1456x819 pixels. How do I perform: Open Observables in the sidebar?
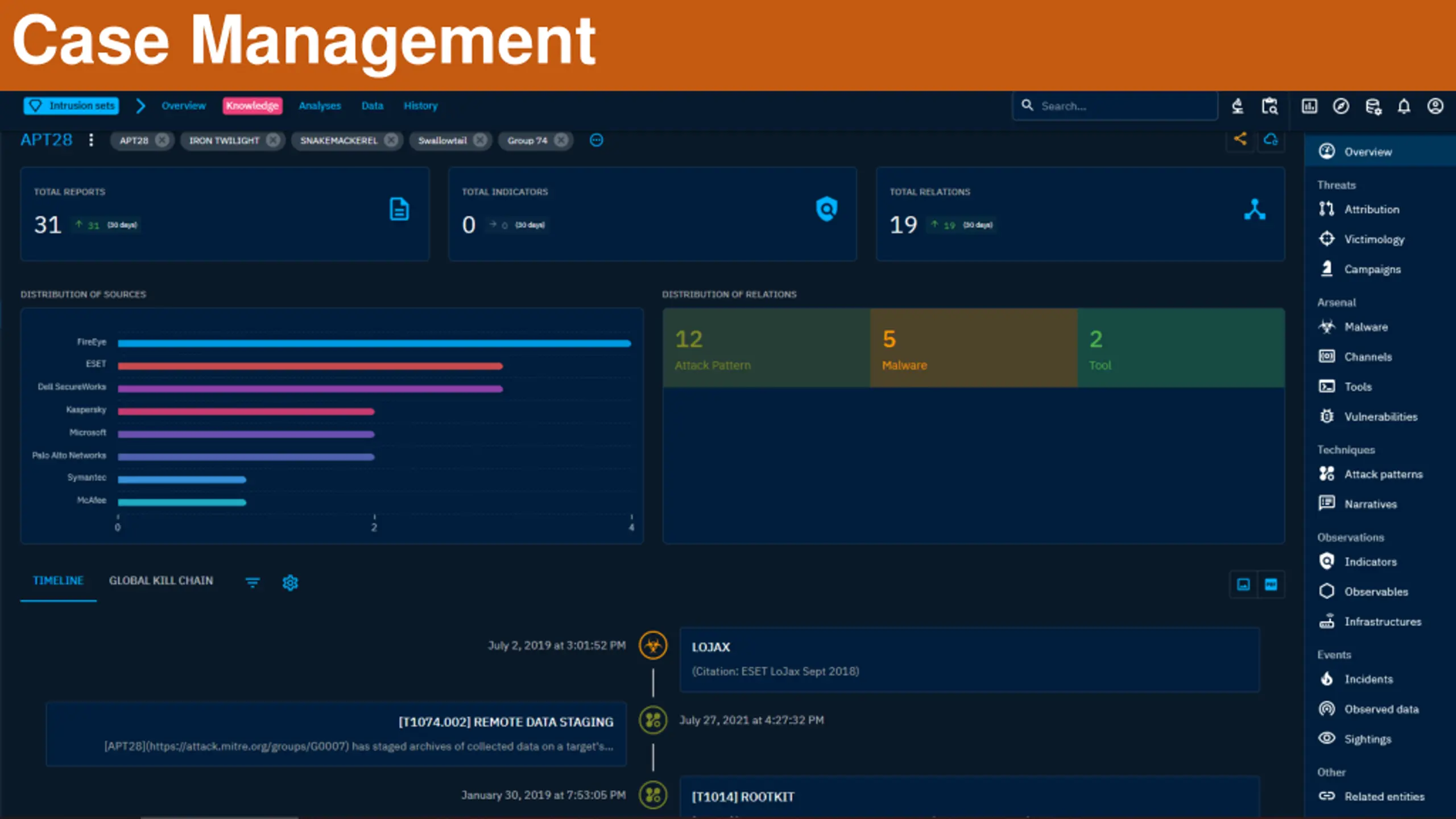pyautogui.click(x=1380, y=591)
